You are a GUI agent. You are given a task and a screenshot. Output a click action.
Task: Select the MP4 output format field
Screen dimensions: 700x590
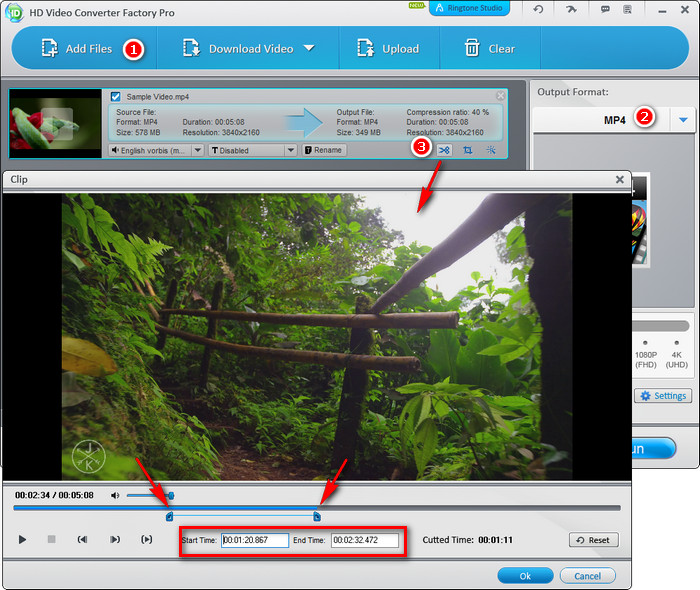point(601,120)
